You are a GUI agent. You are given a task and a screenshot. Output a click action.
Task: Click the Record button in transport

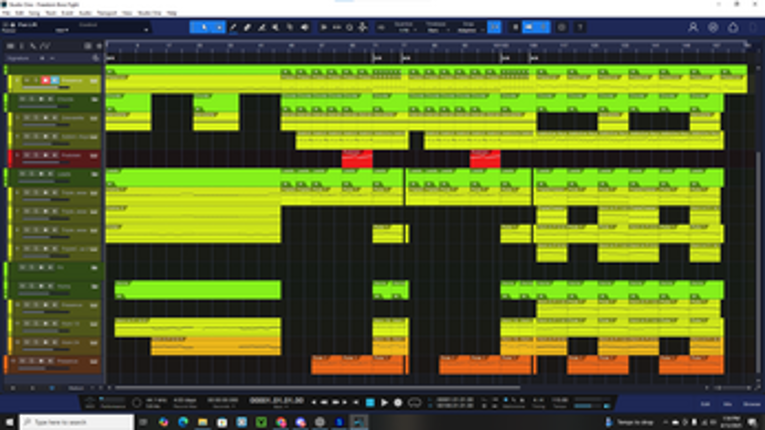[398, 403]
